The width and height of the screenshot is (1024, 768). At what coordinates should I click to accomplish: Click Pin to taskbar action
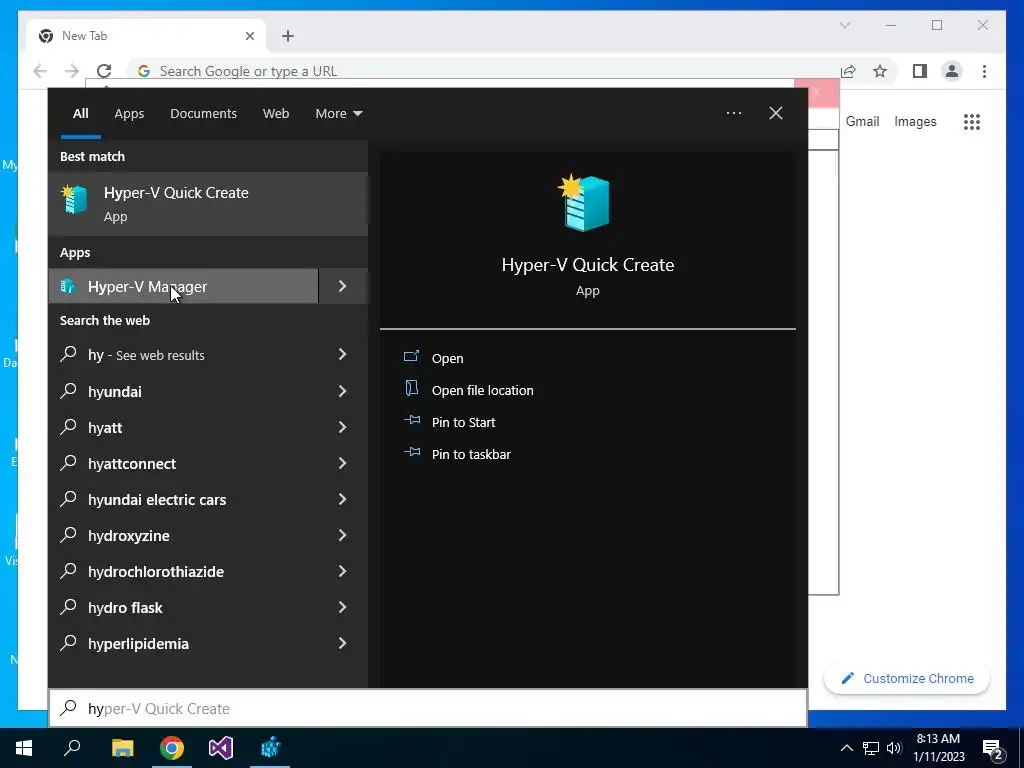coord(471,454)
